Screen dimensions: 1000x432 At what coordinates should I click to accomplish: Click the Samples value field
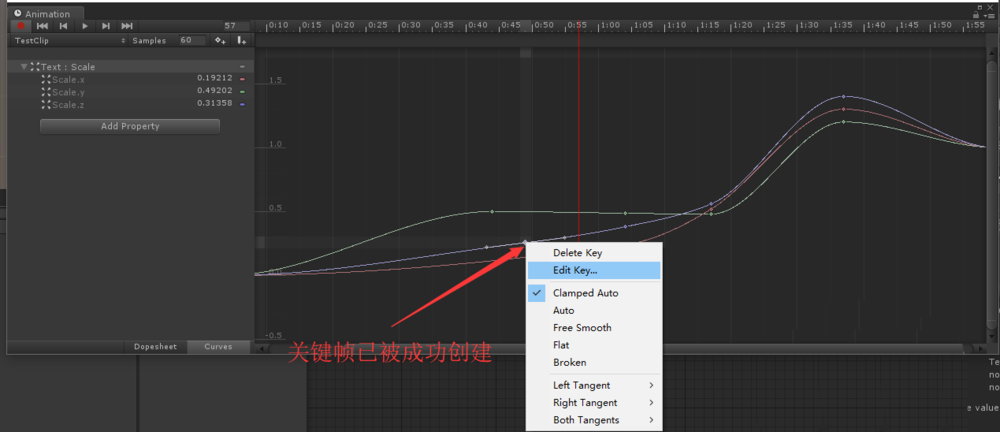point(191,41)
